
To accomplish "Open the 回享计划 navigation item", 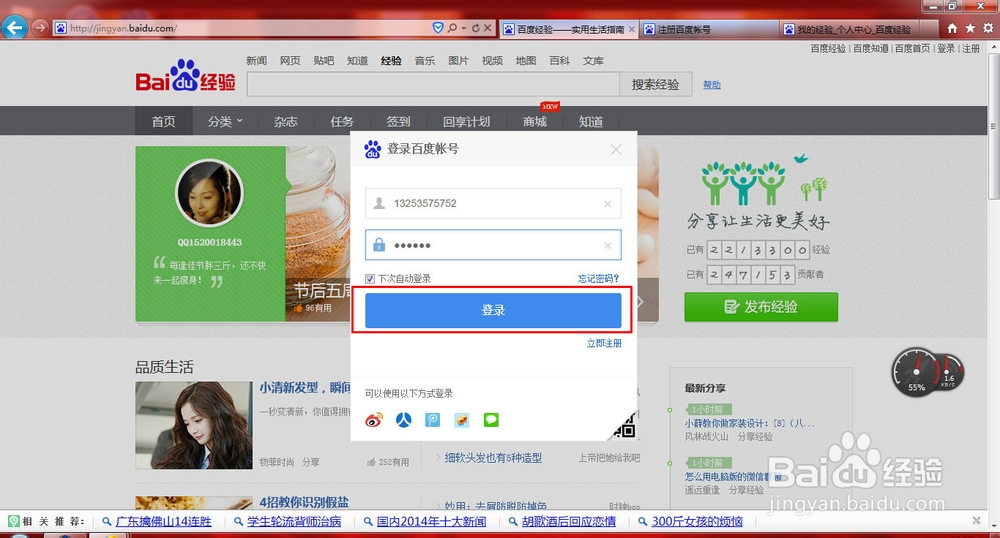I will pos(466,121).
